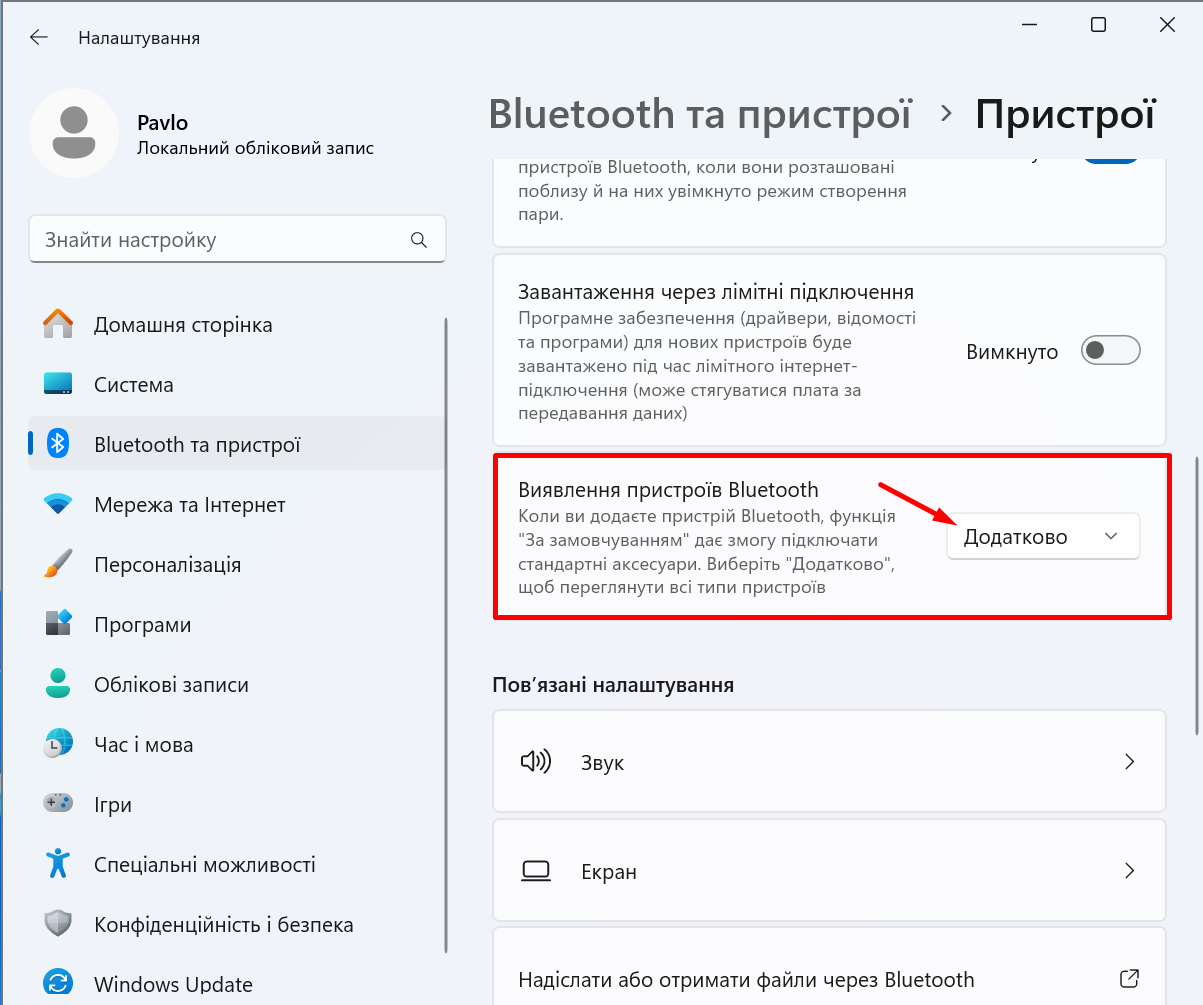Open the System settings category
This screenshot has height=1005, width=1203.
click(x=133, y=385)
